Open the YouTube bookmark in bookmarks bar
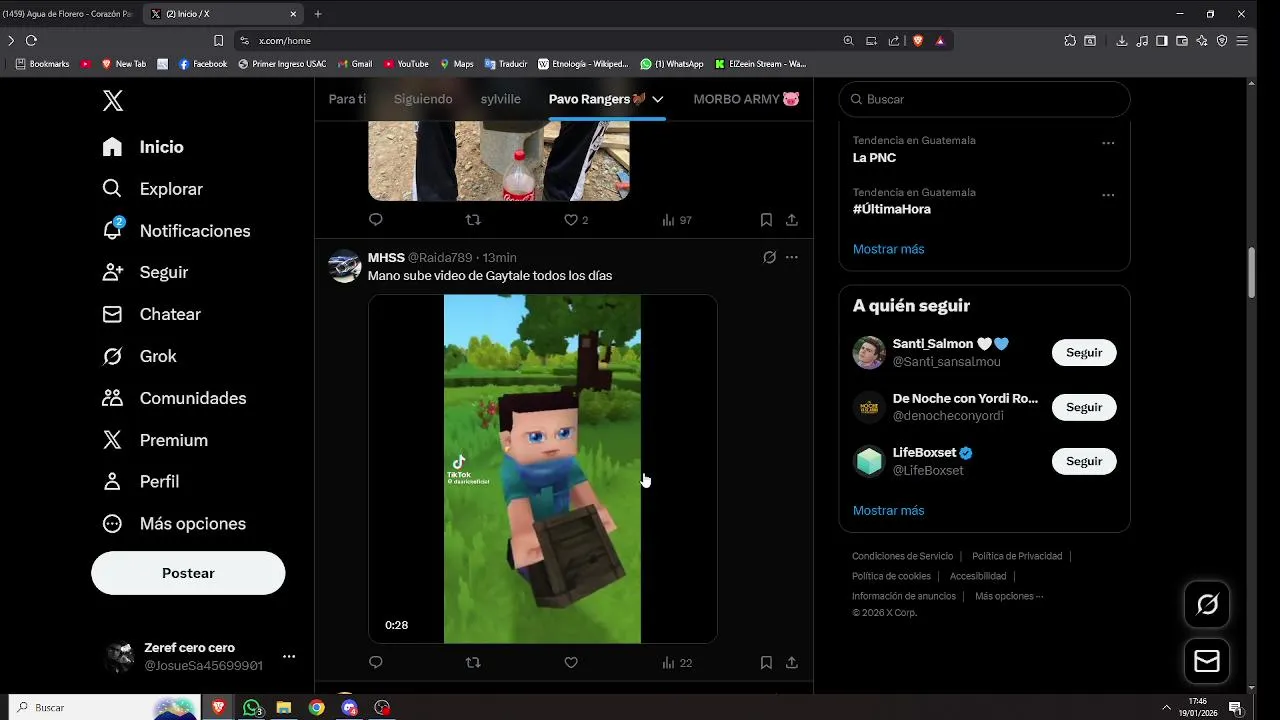The width and height of the screenshot is (1280, 720). click(x=406, y=64)
